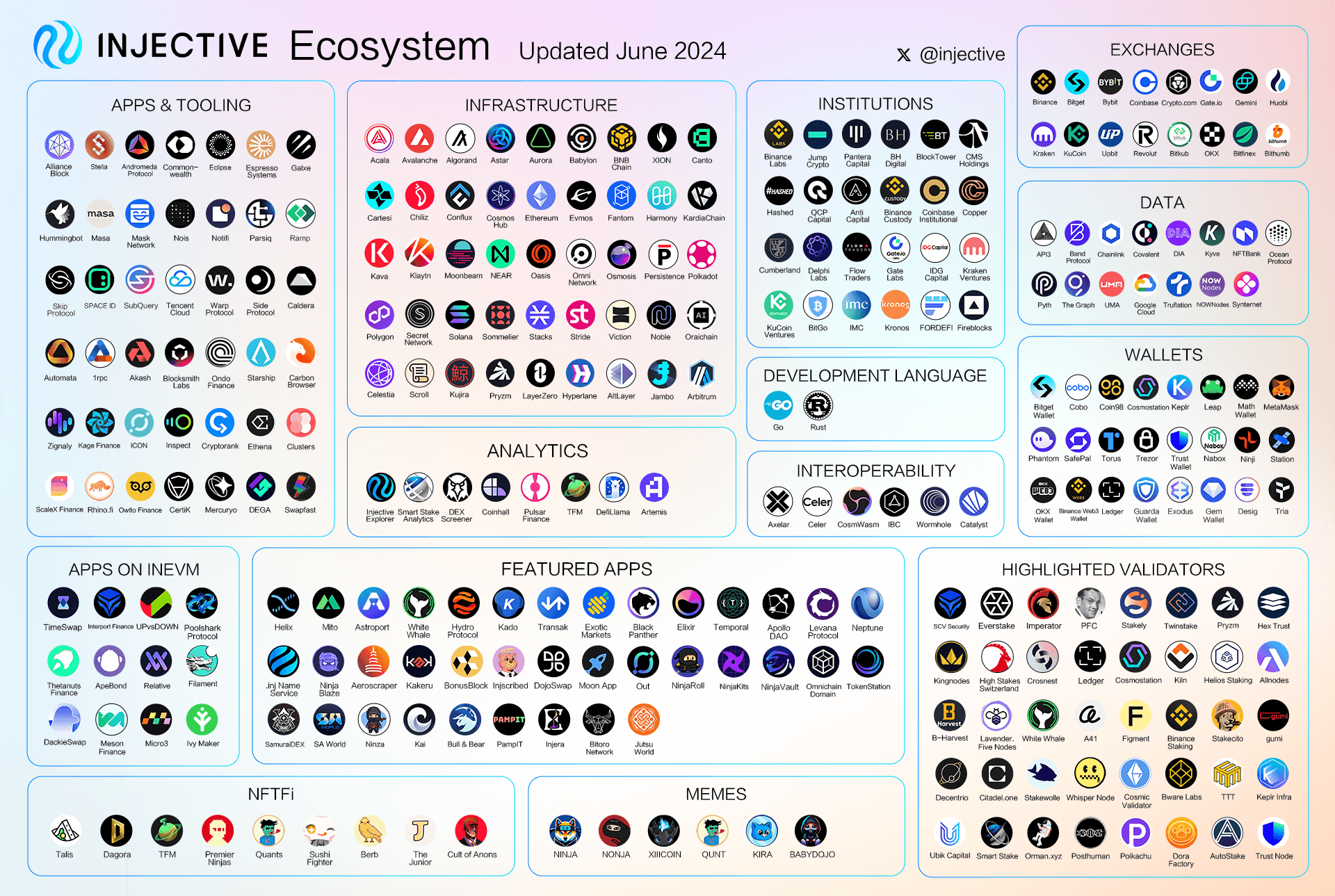Select the Swapfast icon
The width and height of the screenshot is (1335, 896).
tap(300, 487)
